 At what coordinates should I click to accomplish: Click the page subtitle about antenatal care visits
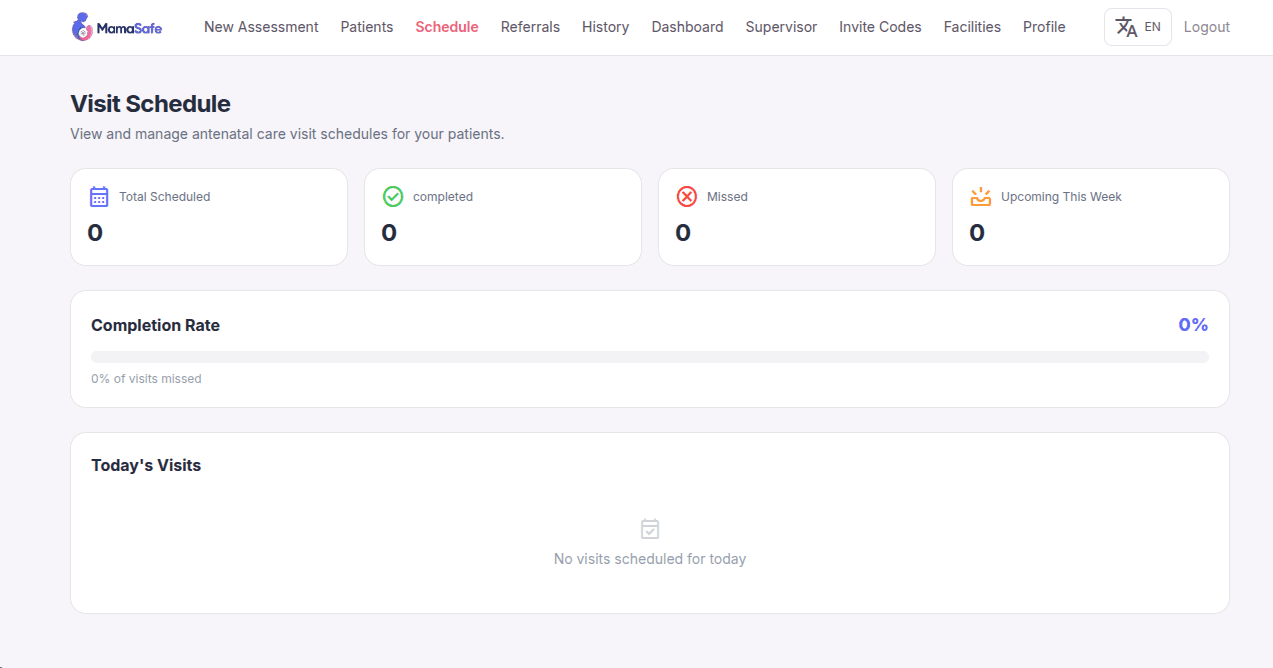287,134
